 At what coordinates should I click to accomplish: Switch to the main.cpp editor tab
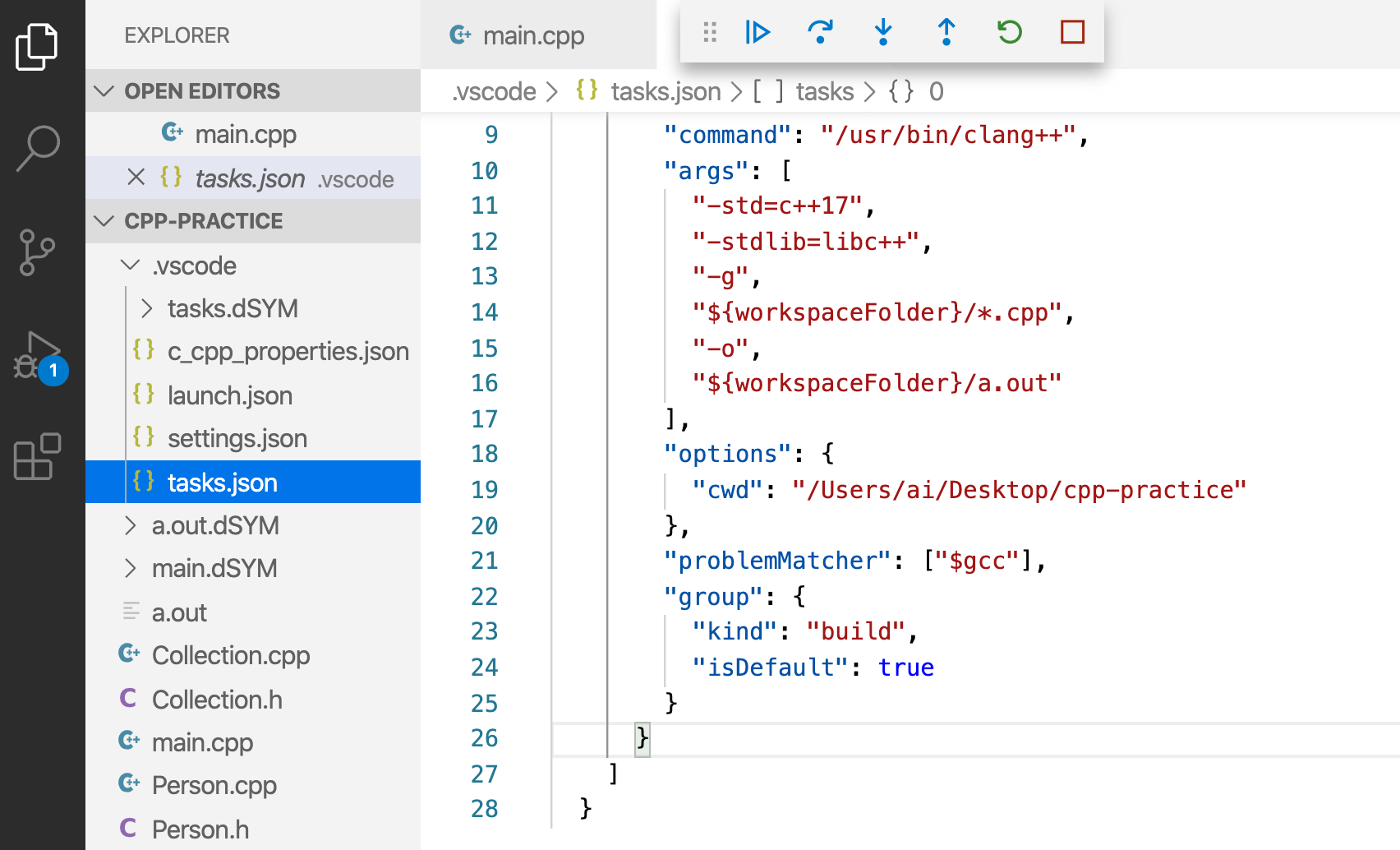538,35
